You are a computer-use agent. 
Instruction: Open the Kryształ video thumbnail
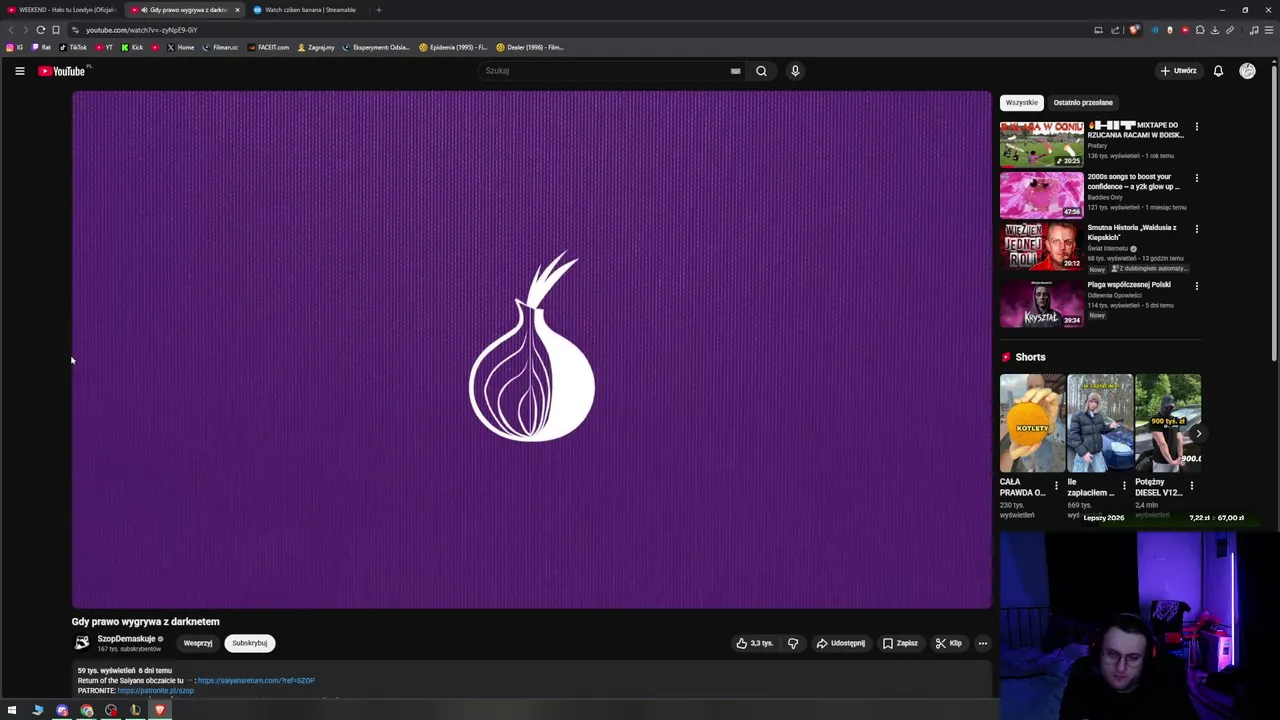[x=1041, y=303]
